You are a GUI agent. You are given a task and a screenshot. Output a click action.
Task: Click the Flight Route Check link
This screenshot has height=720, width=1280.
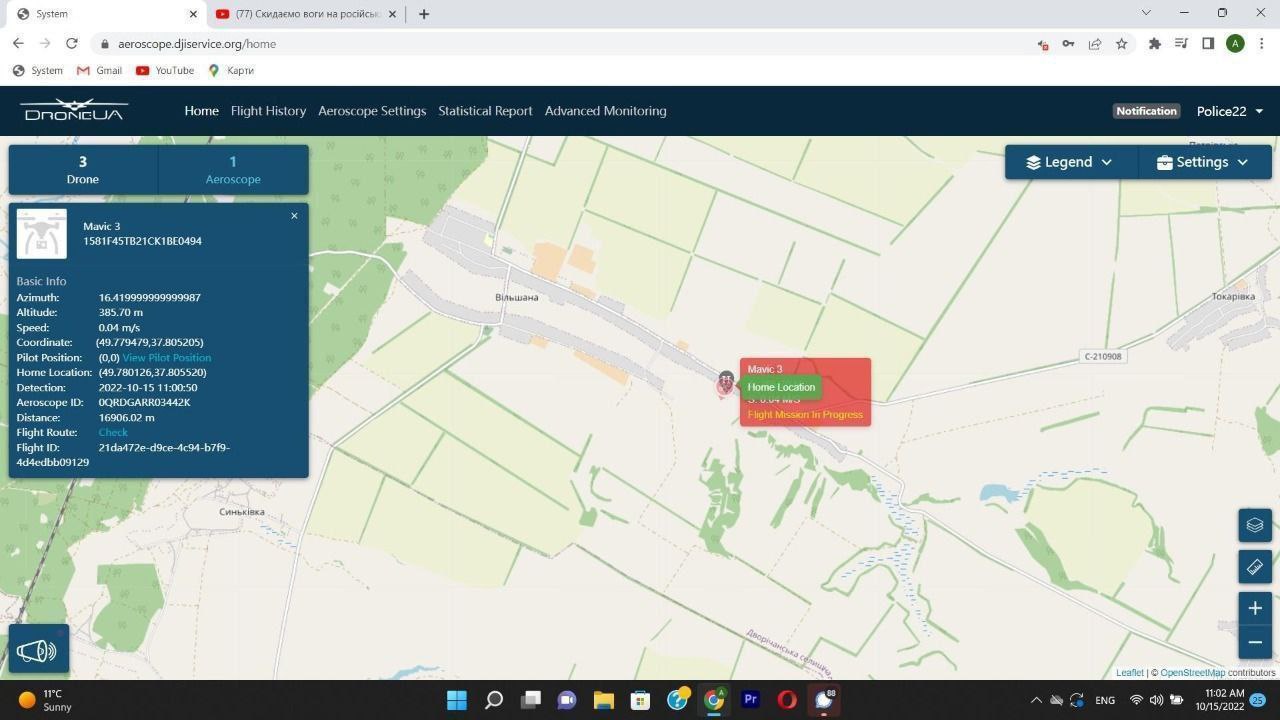(113, 432)
